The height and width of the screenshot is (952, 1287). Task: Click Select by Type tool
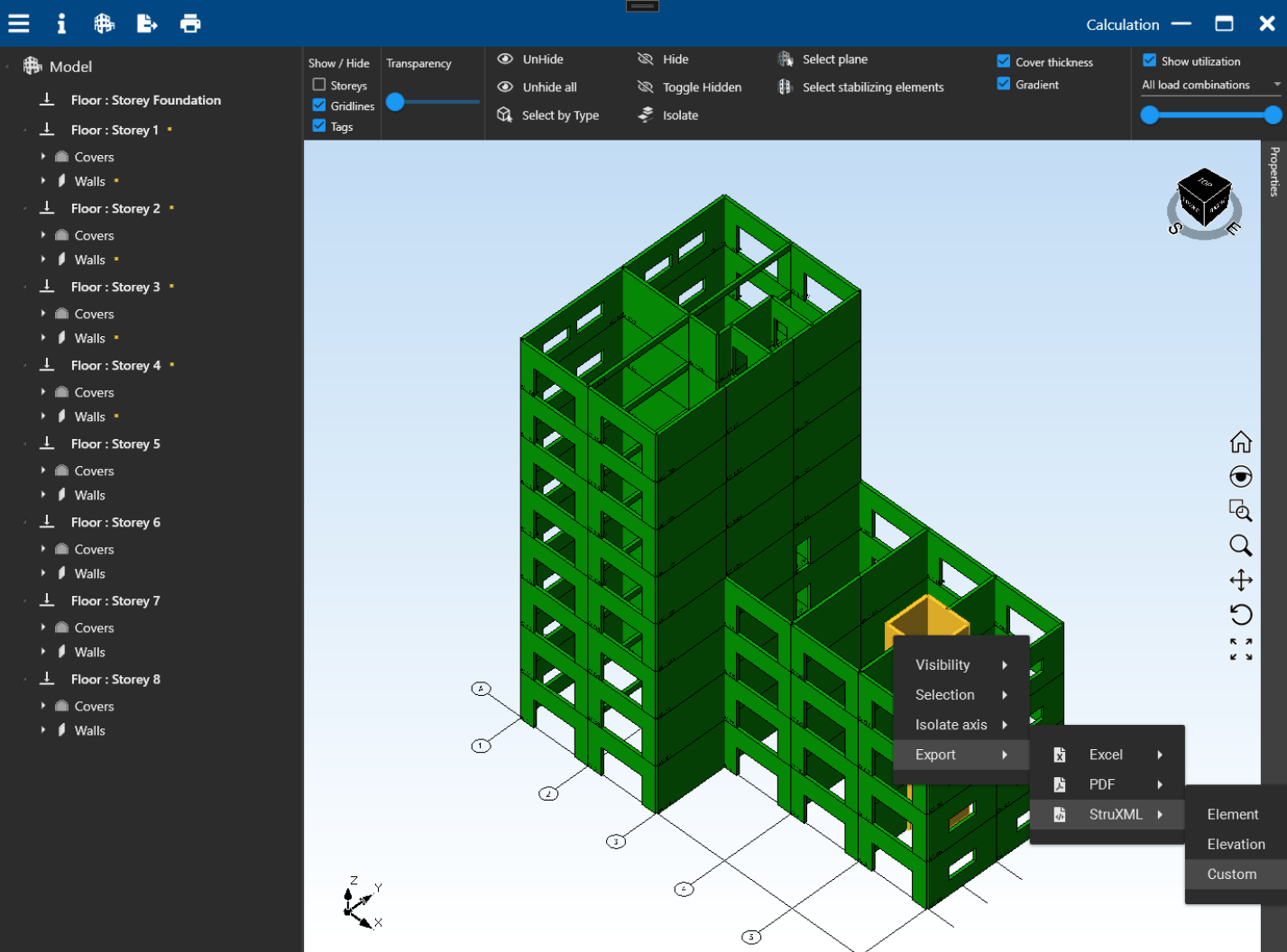tap(547, 115)
